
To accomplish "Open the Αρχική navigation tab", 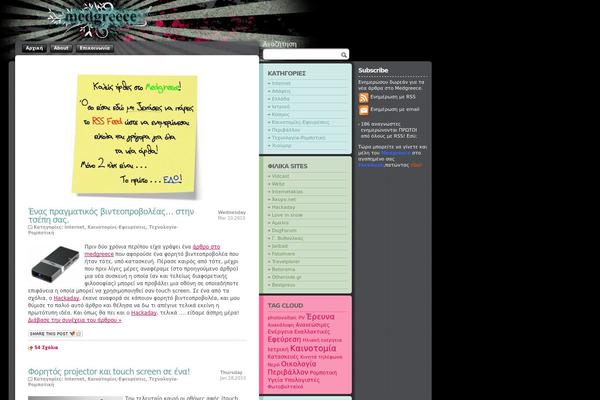I will pos(34,48).
